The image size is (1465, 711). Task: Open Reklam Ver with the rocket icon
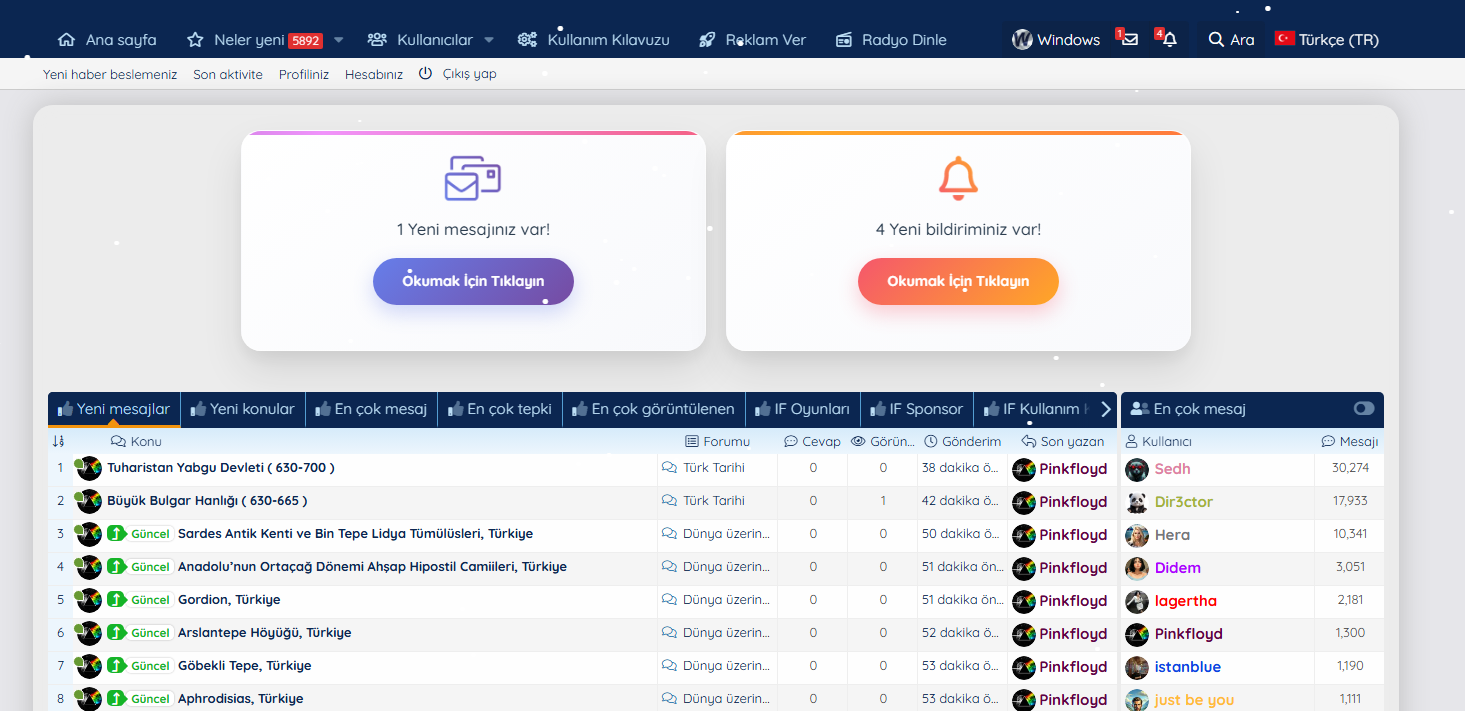tap(707, 40)
